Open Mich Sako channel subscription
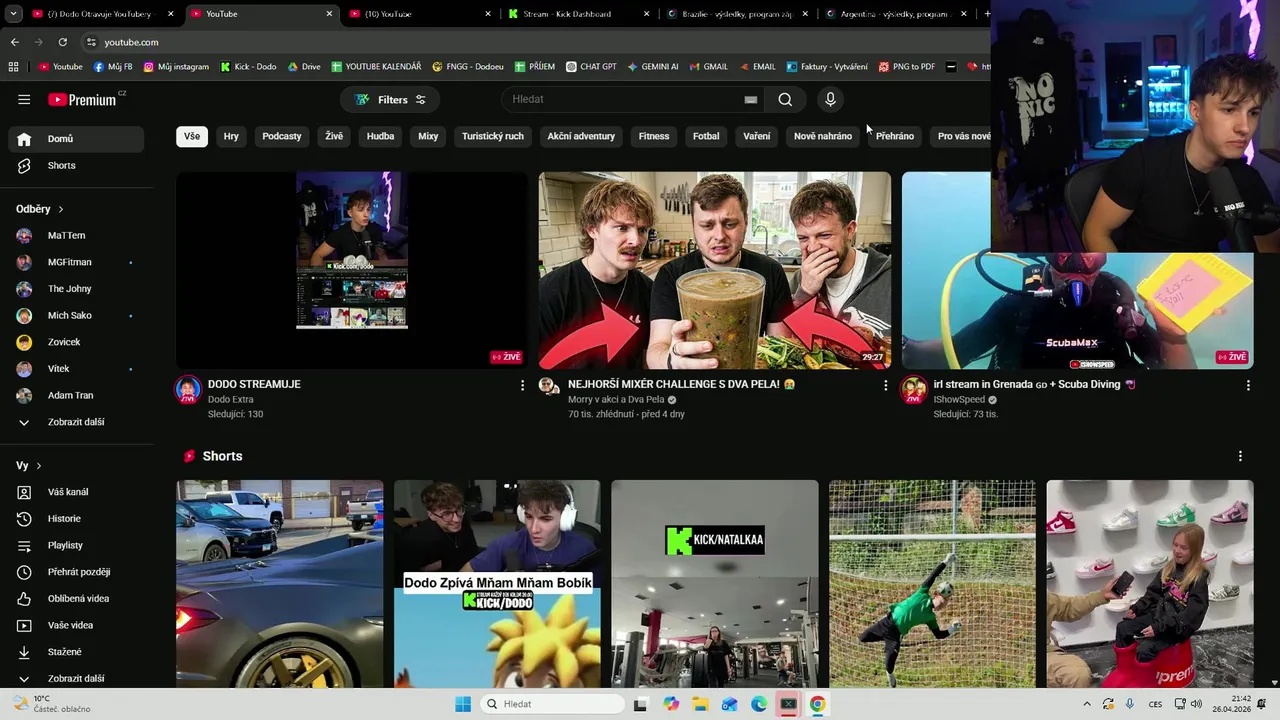The image size is (1280, 720). pyautogui.click(x=76, y=315)
